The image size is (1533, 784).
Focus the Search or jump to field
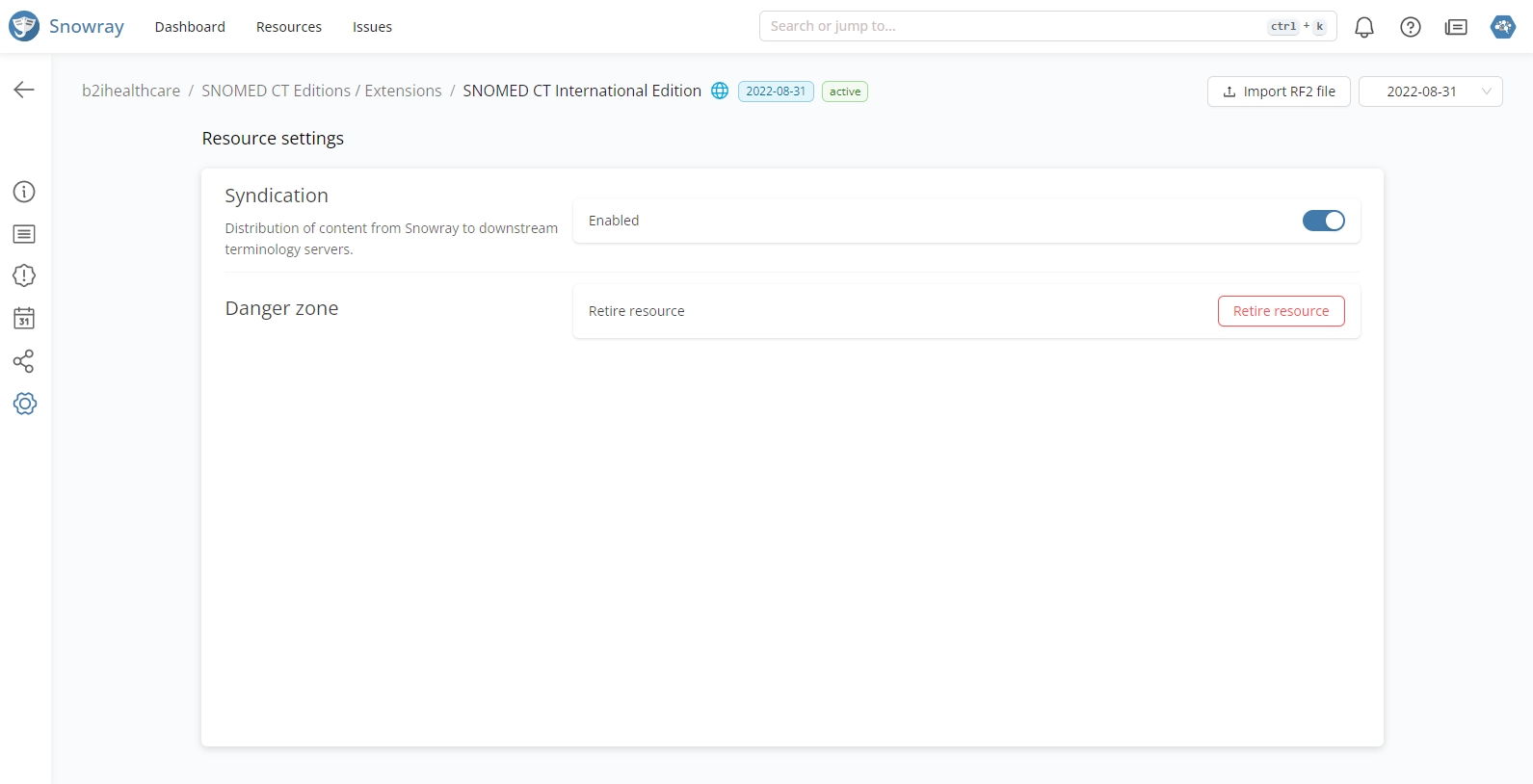[x=1012, y=26]
